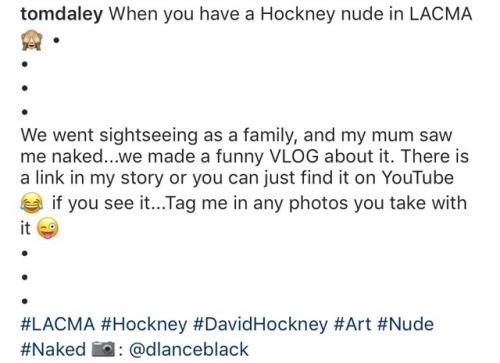Click the winking tongue-out emoji
The image size is (500, 363).
coord(47,228)
